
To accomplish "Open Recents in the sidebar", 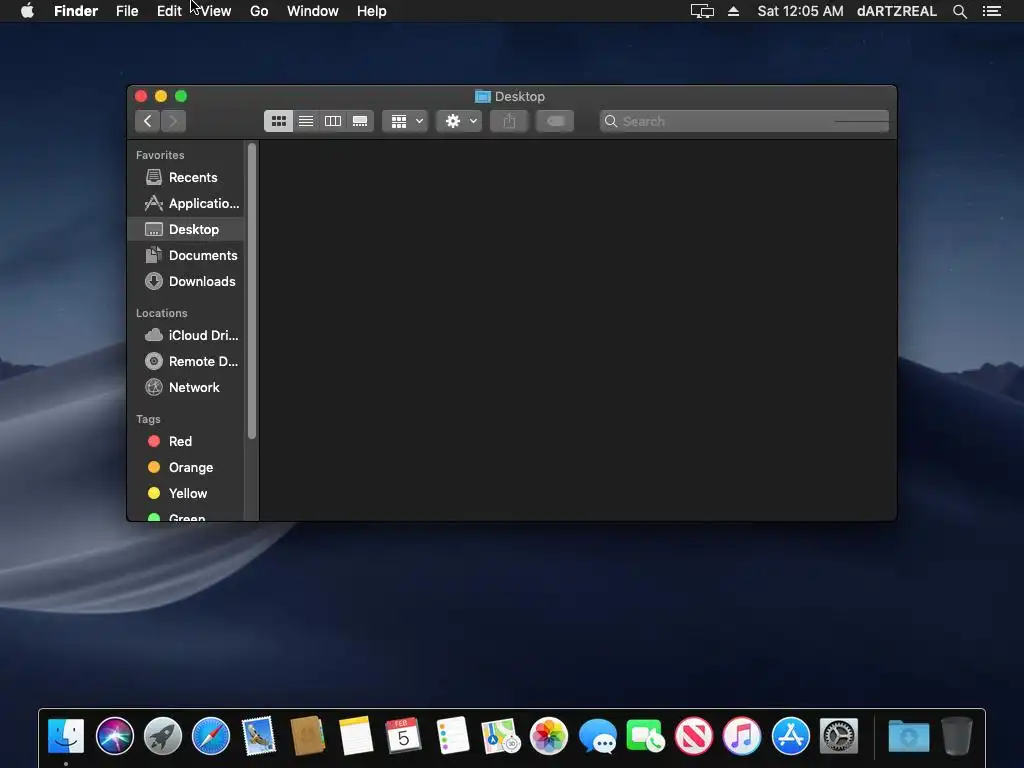I will (x=185, y=178).
